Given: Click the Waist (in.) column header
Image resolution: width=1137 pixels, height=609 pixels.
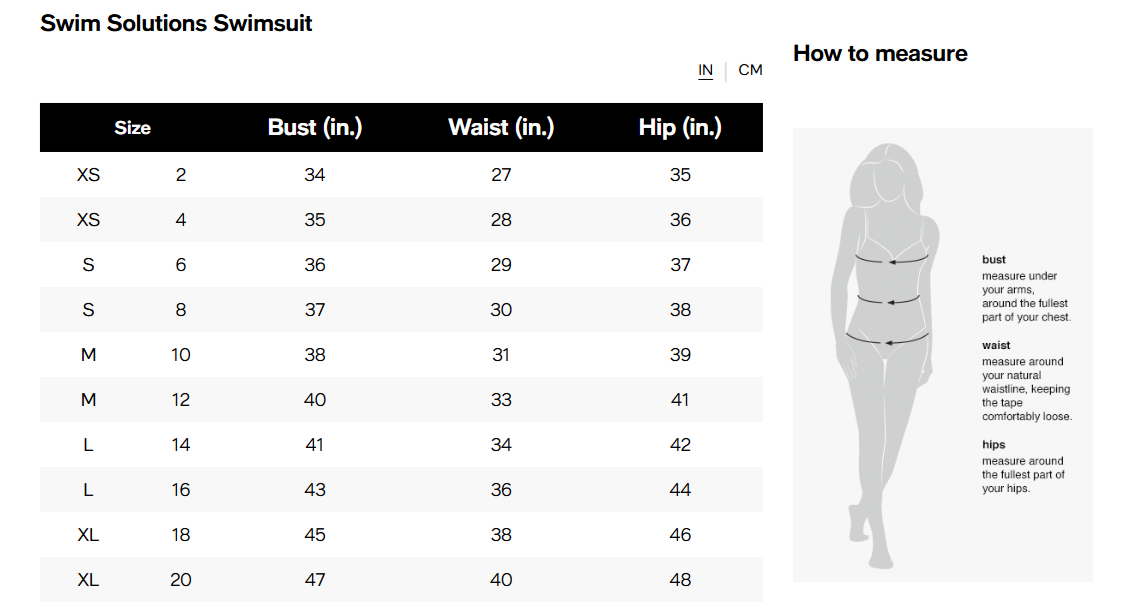Looking at the screenshot, I should tap(501, 128).
